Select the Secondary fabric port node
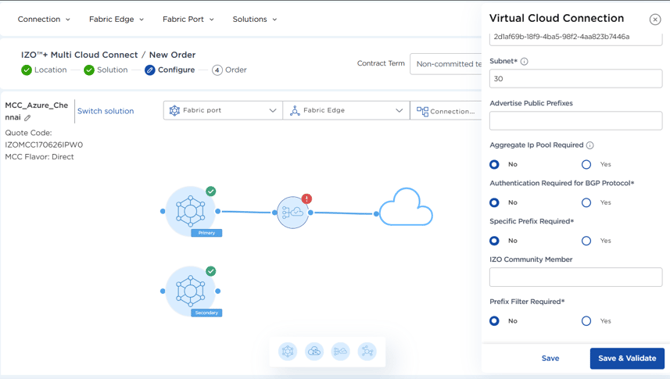The image size is (670, 379). (191, 291)
